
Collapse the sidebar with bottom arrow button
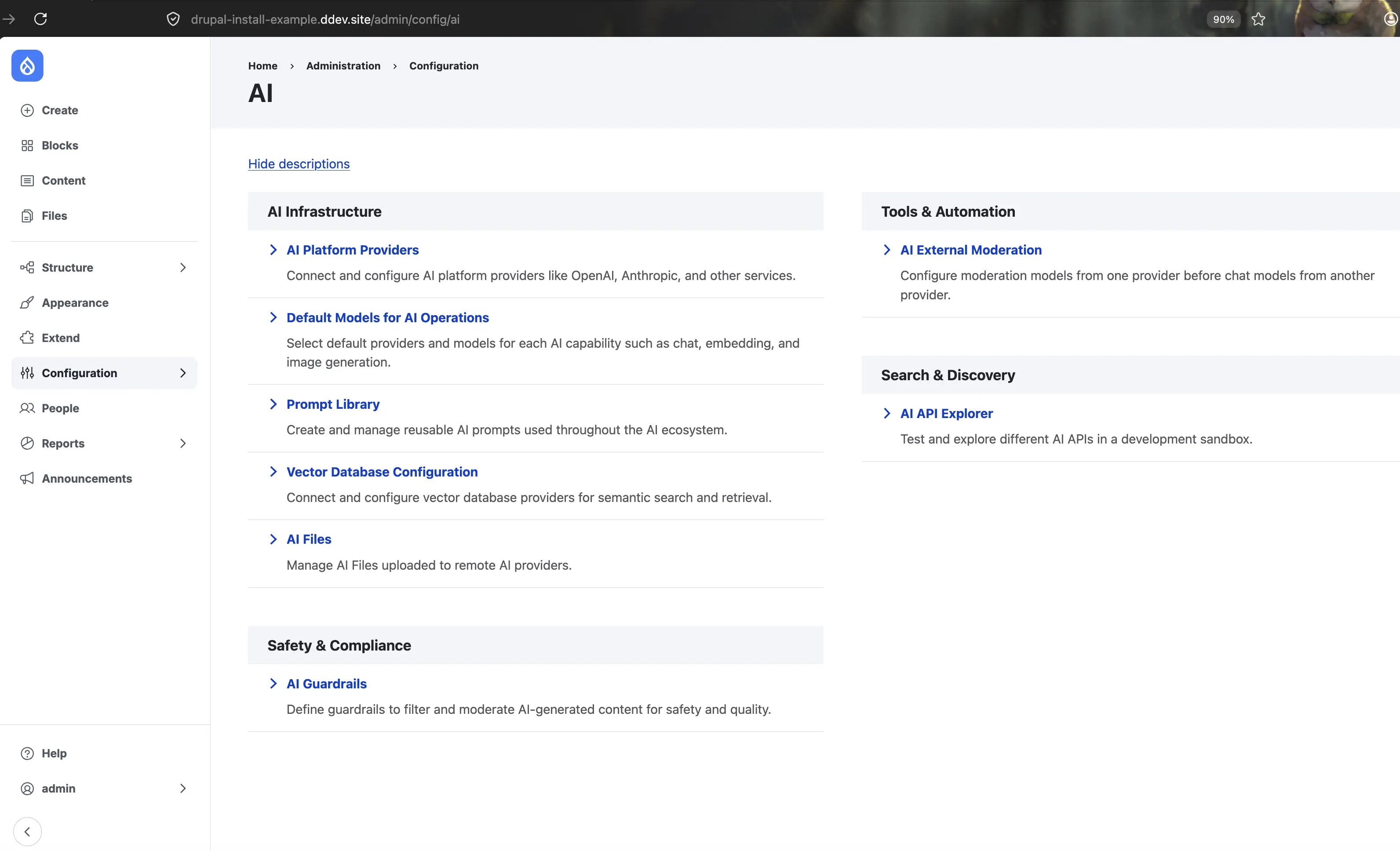tap(27, 832)
